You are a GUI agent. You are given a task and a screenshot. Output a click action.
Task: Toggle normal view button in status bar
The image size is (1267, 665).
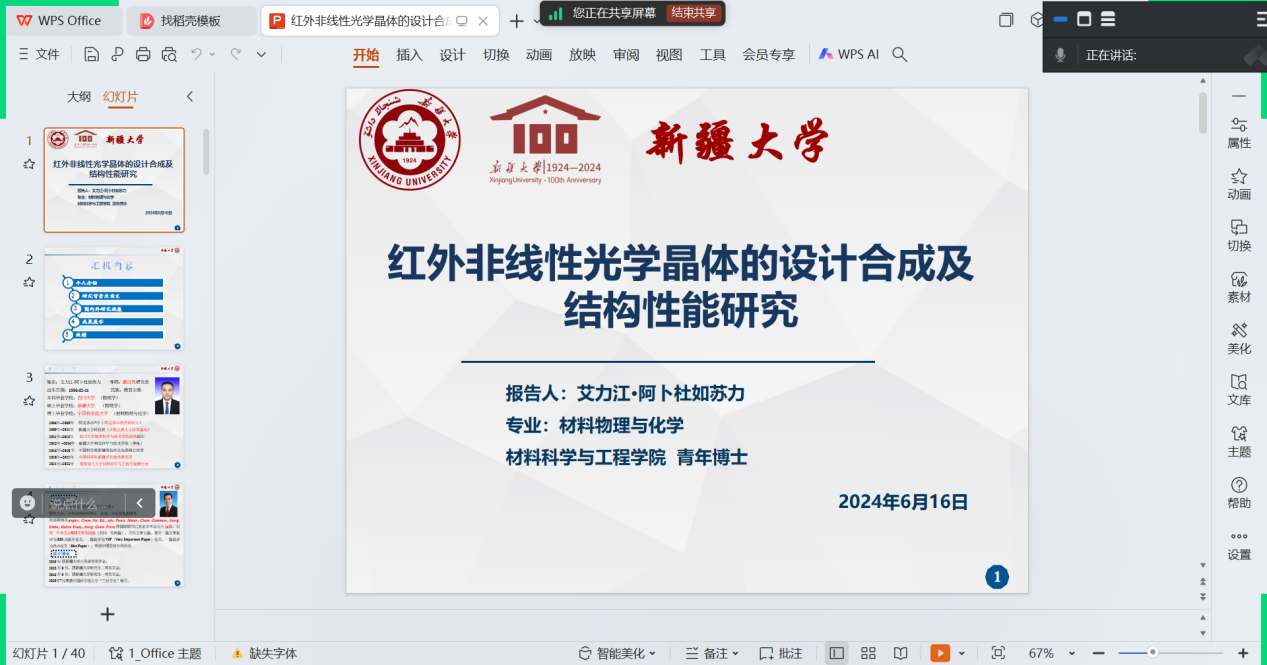pyautogui.click(x=837, y=653)
